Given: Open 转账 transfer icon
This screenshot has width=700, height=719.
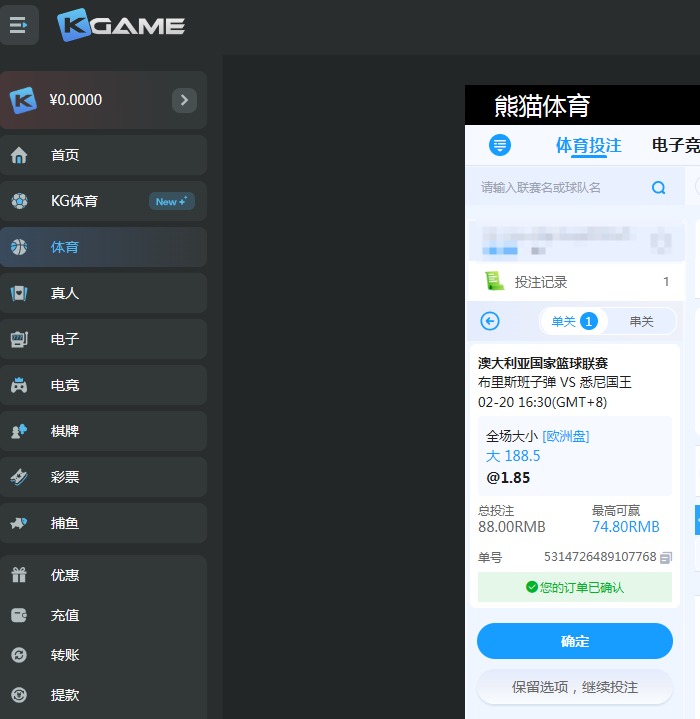Looking at the screenshot, I should click(x=19, y=655).
